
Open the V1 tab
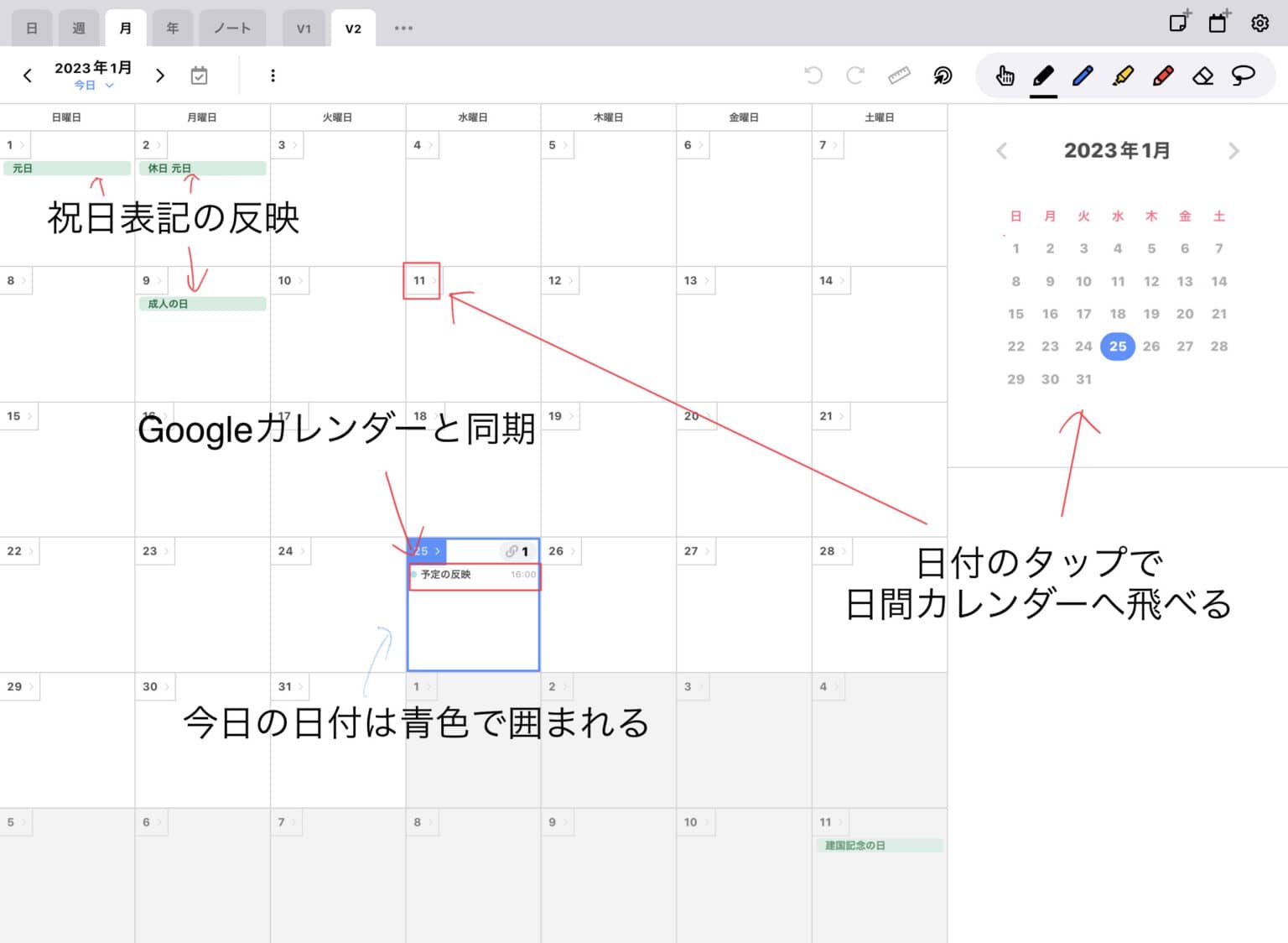(304, 27)
